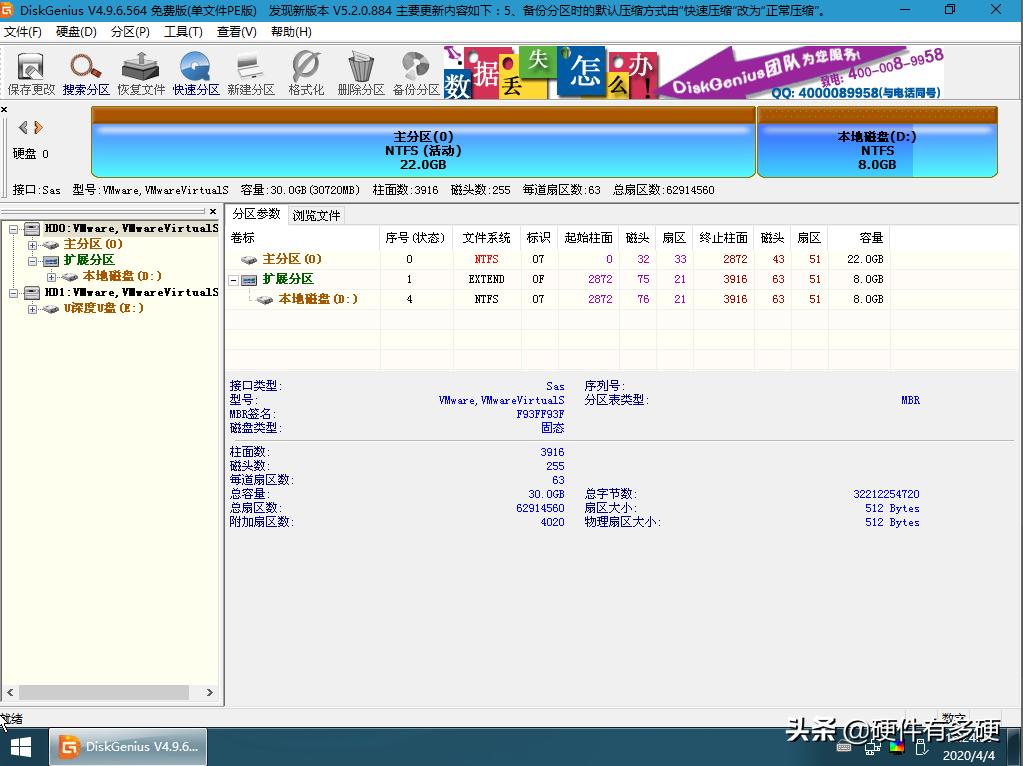Open the 恢复文件 (File Recovery) tool

[x=140, y=70]
